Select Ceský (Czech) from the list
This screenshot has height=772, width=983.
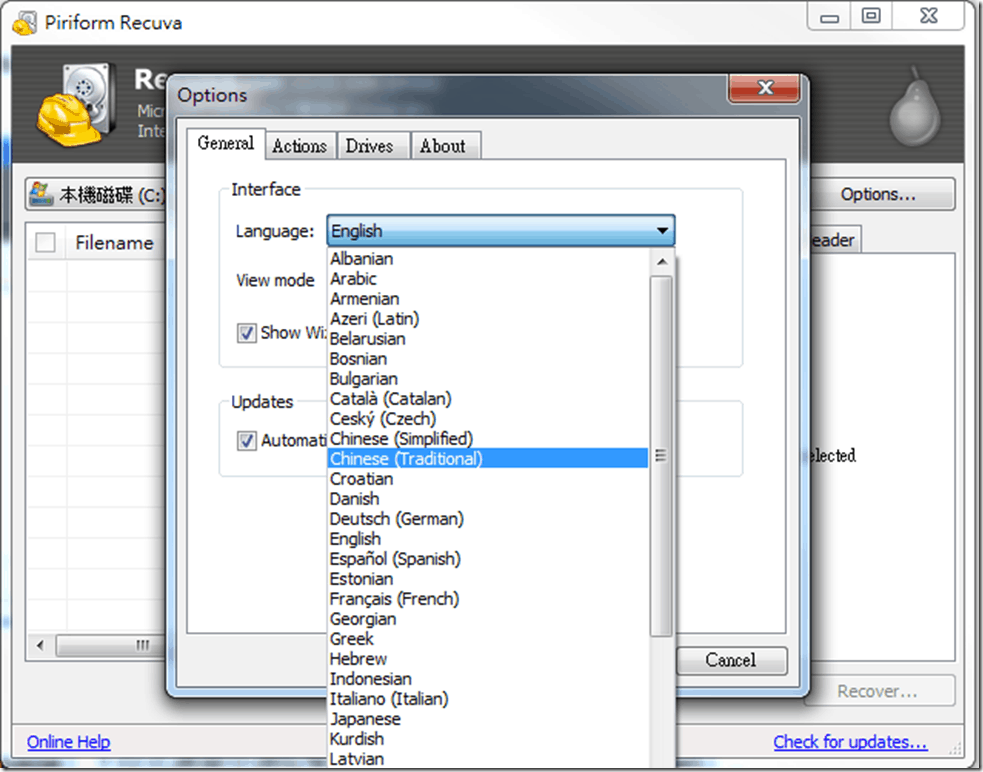coord(488,419)
